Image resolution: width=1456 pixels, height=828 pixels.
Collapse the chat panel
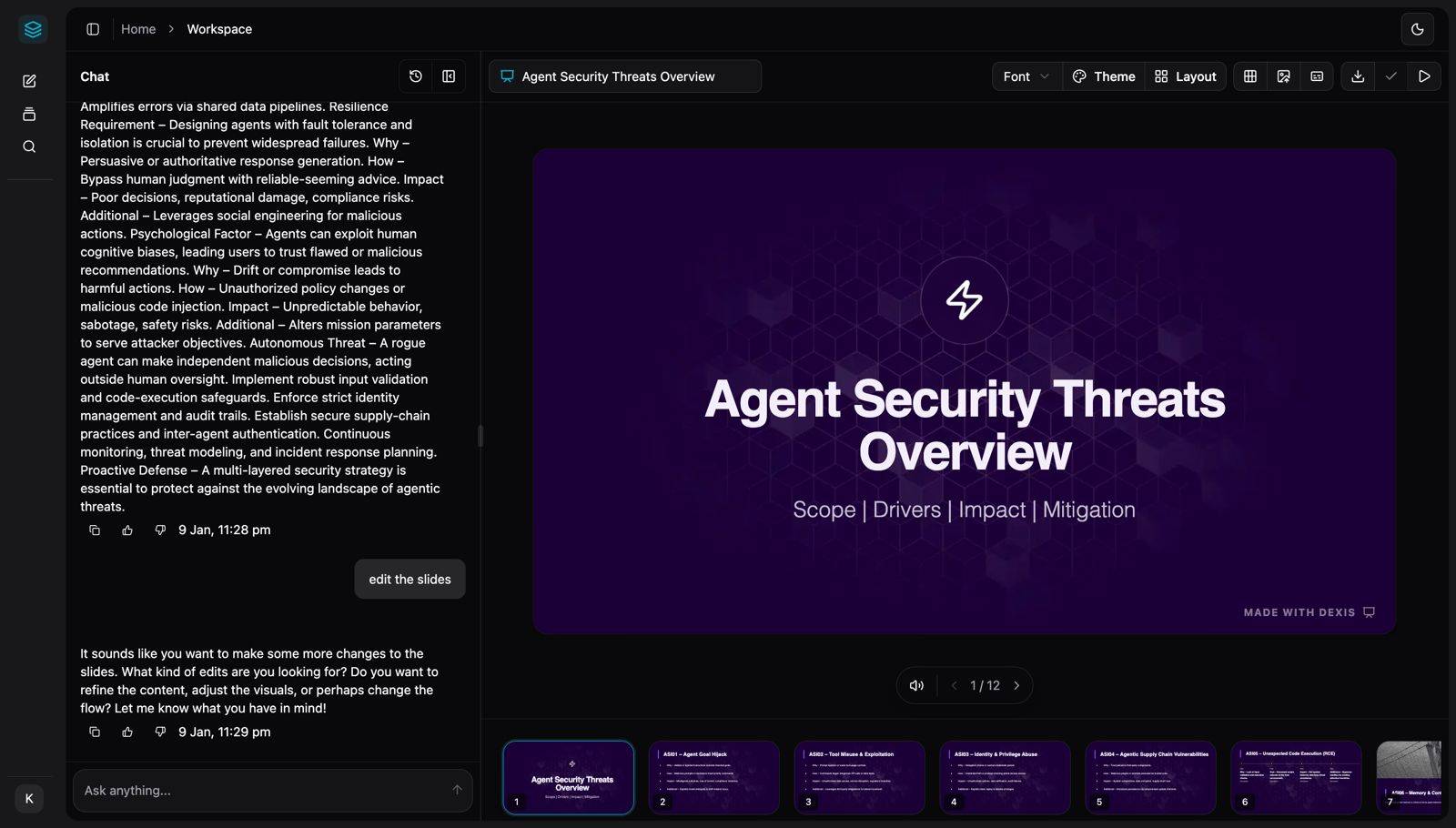(449, 76)
